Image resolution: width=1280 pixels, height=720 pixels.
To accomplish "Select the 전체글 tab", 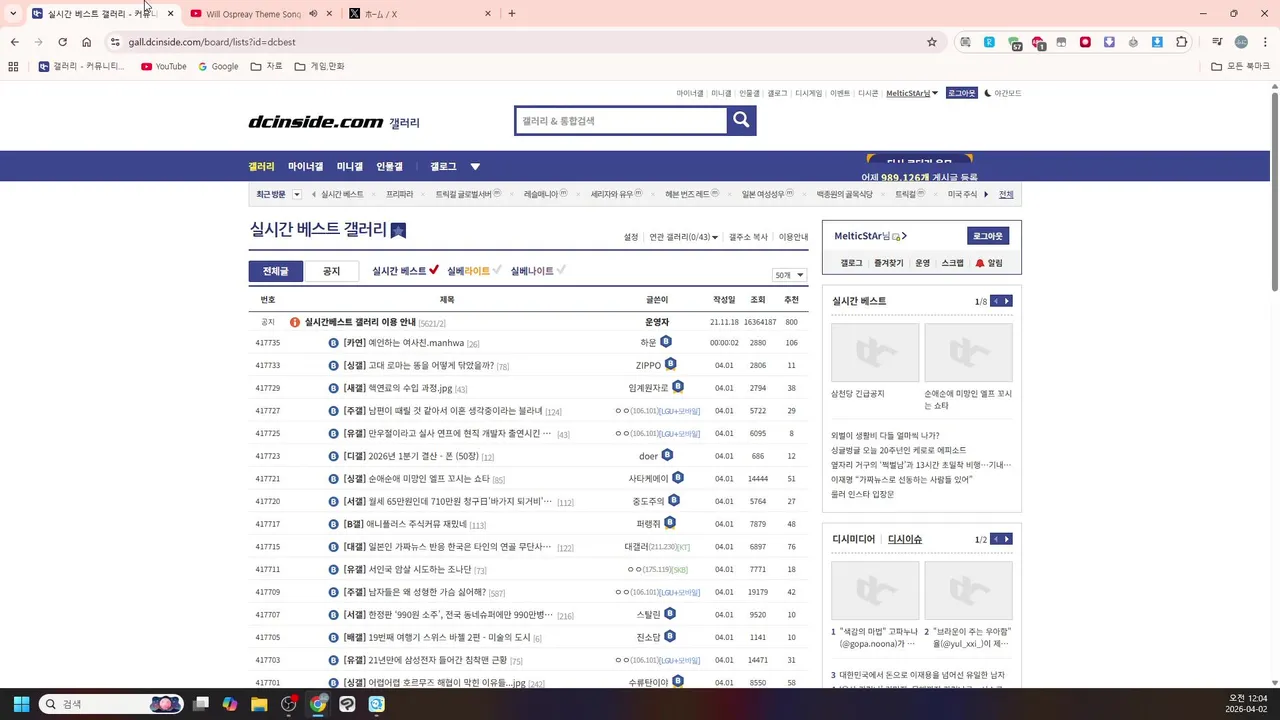I will tap(276, 271).
